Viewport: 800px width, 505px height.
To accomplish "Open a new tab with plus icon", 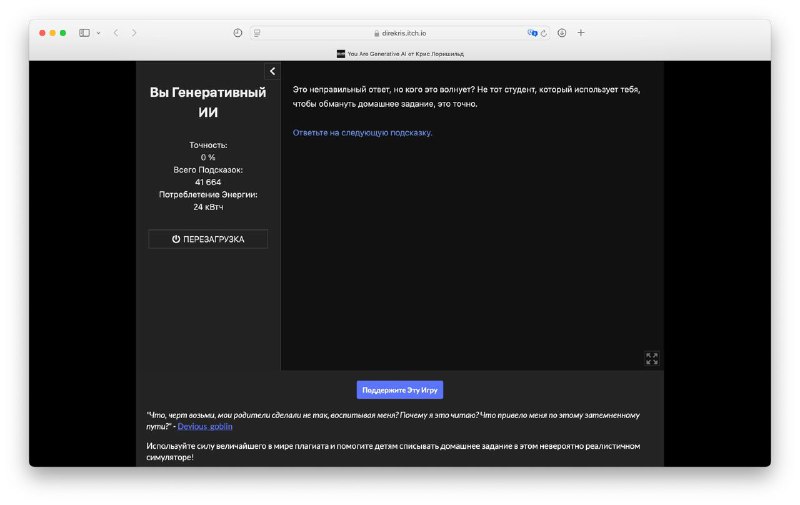I will [581, 33].
